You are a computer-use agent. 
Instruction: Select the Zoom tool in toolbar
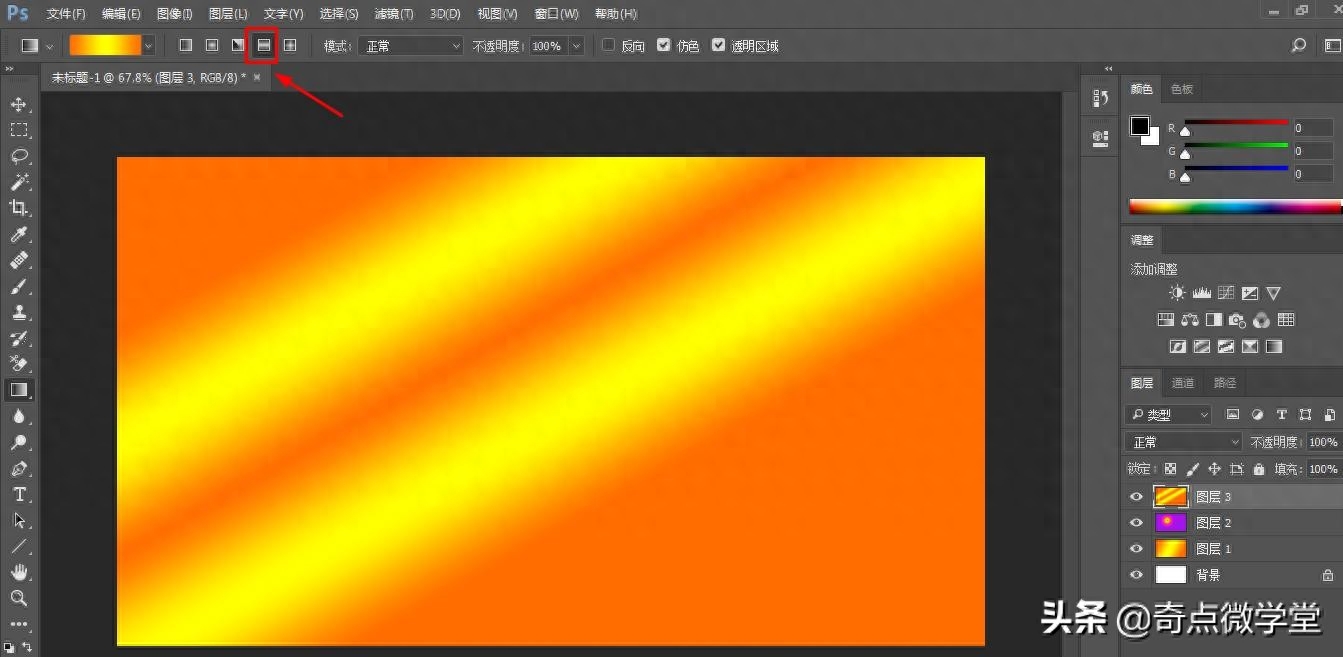tap(19, 598)
